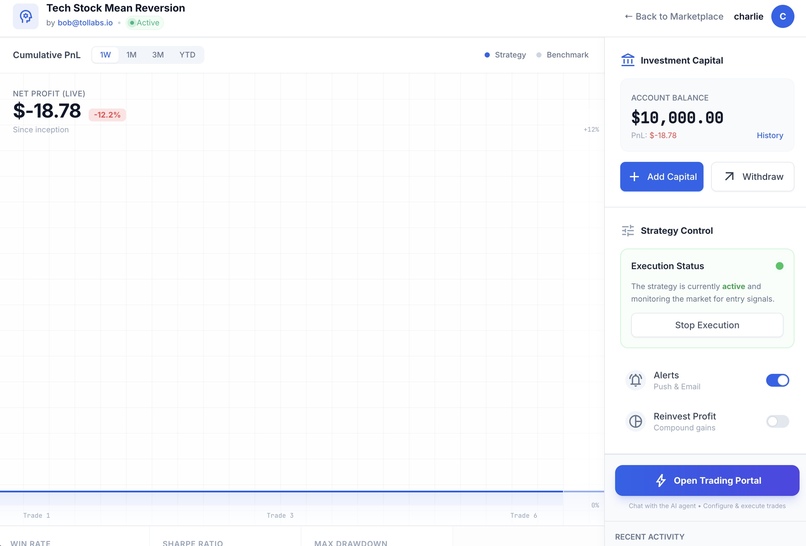Click the Active status badge
This screenshot has width=806, height=546.
click(x=144, y=23)
